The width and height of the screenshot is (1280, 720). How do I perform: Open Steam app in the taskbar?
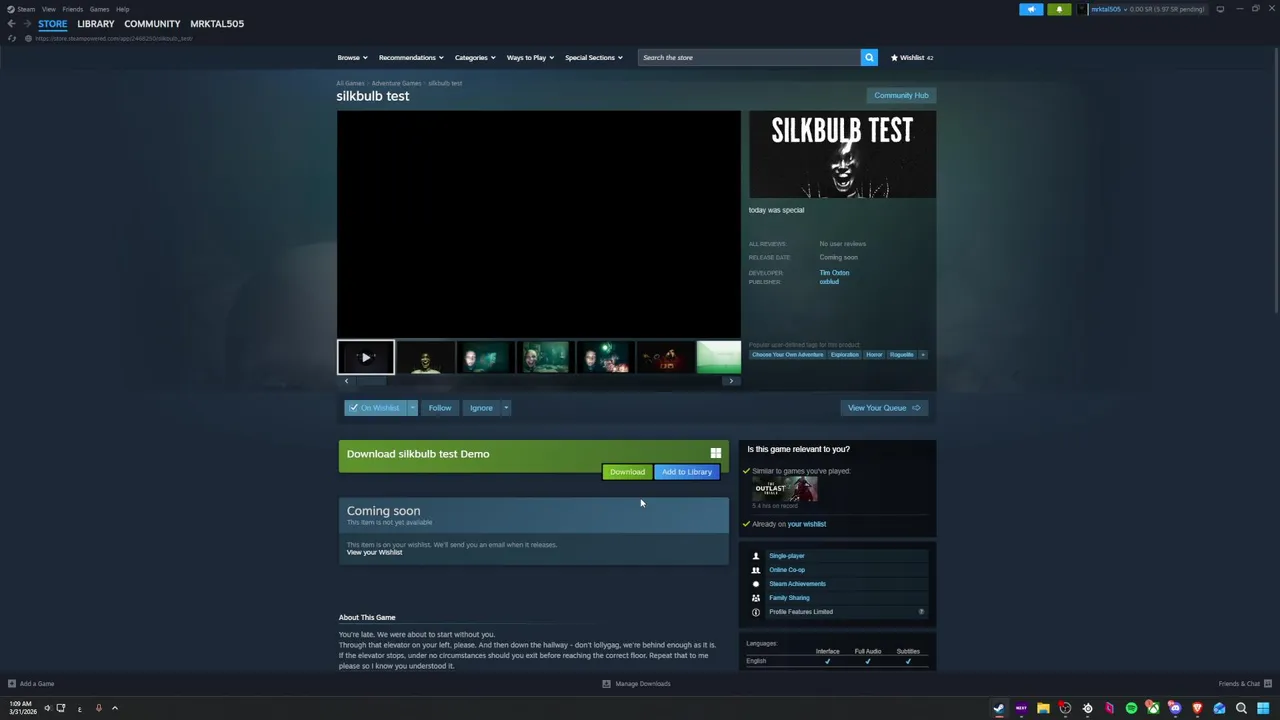click(998, 708)
